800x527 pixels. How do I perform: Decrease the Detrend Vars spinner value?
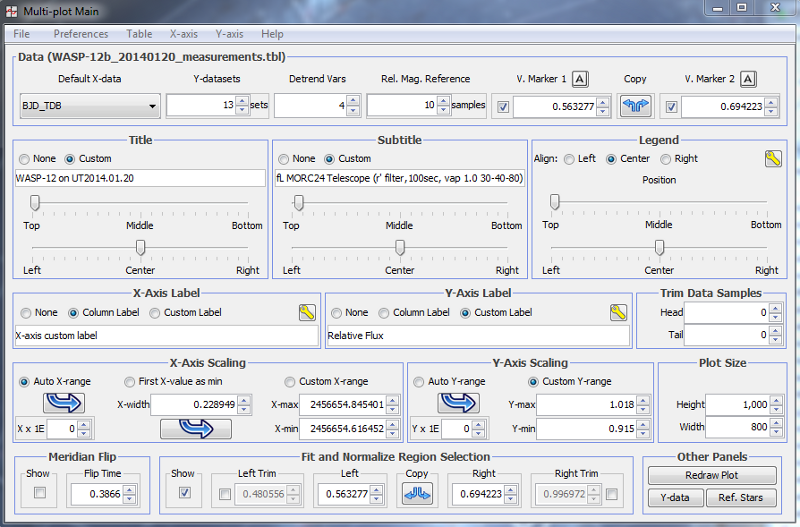[353, 110]
